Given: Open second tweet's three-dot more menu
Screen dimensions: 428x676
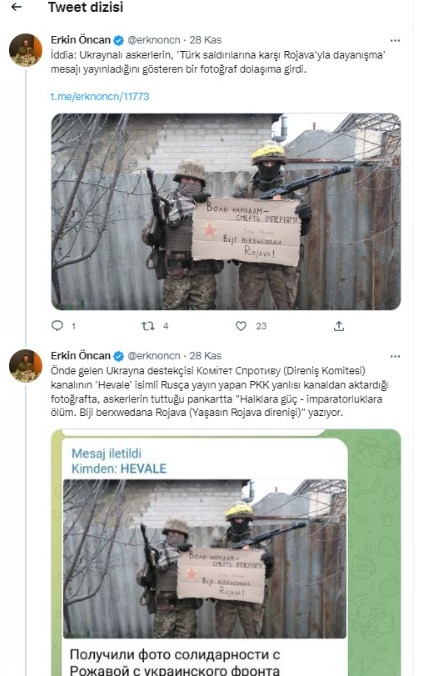Looking at the screenshot, I should pos(395,356).
